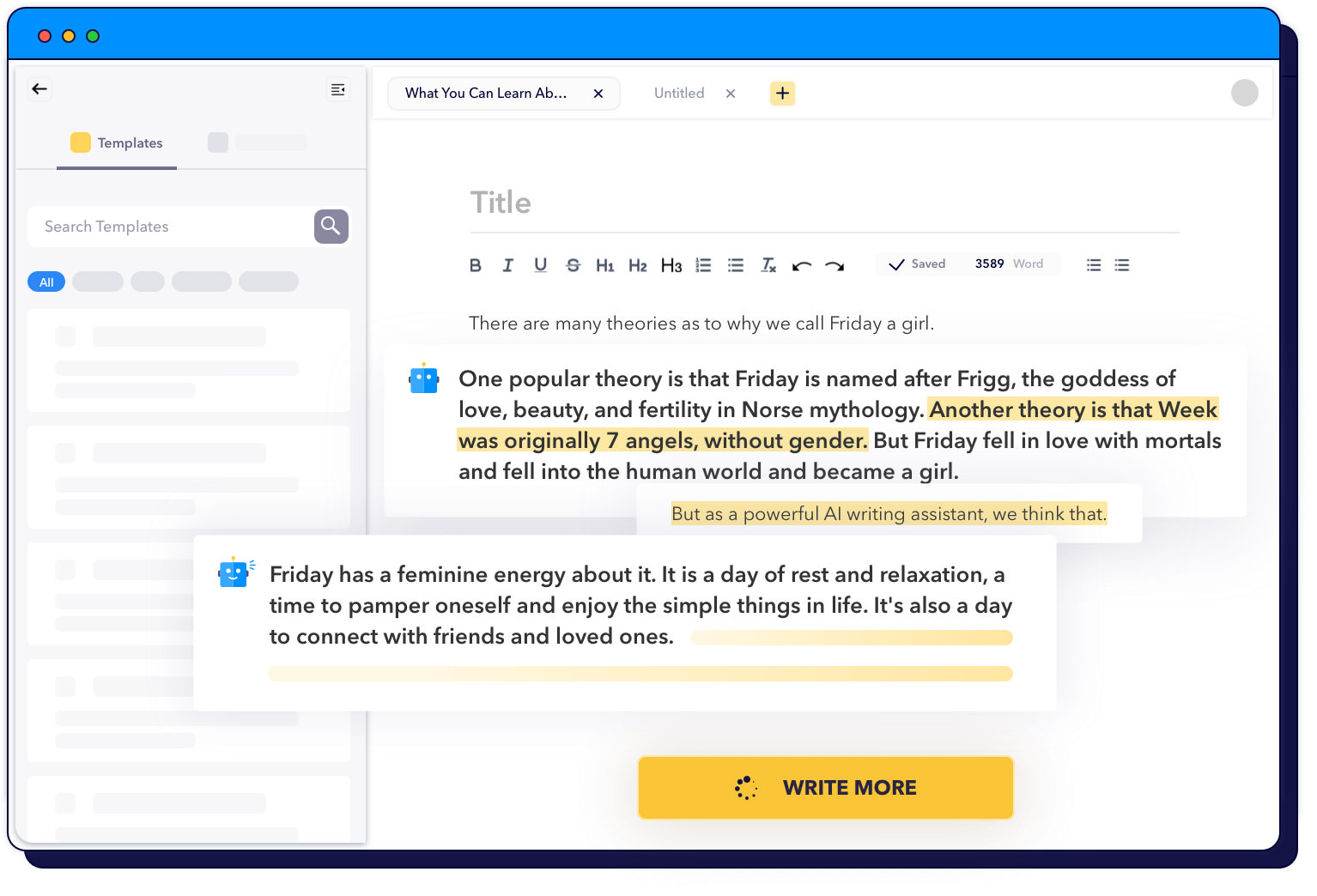Go back with the left arrow
This screenshot has width=1317, height=896.
(x=39, y=89)
